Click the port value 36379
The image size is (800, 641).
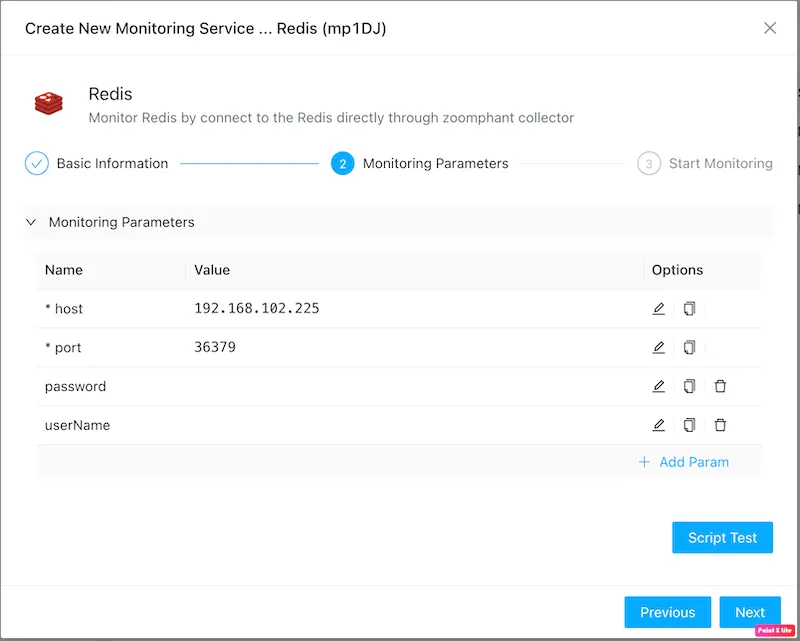[x=215, y=347]
